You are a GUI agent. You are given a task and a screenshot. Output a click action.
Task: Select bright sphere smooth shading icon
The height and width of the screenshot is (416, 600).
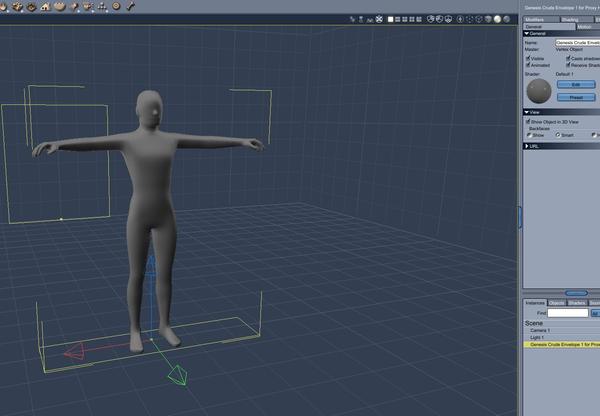tap(497, 19)
